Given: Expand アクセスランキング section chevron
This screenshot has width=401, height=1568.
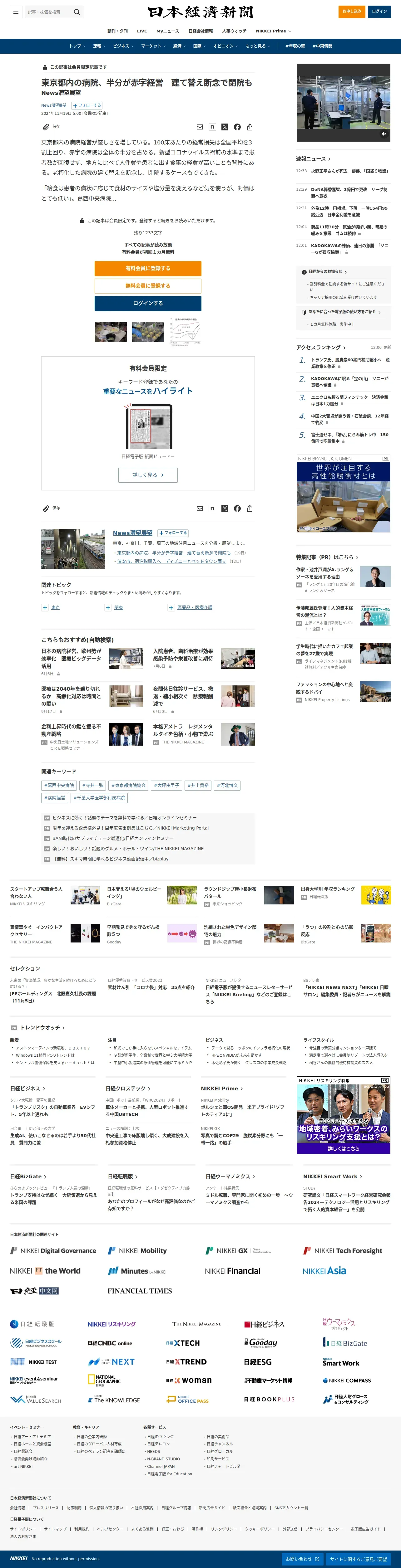Looking at the screenshot, I should pos(344,348).
